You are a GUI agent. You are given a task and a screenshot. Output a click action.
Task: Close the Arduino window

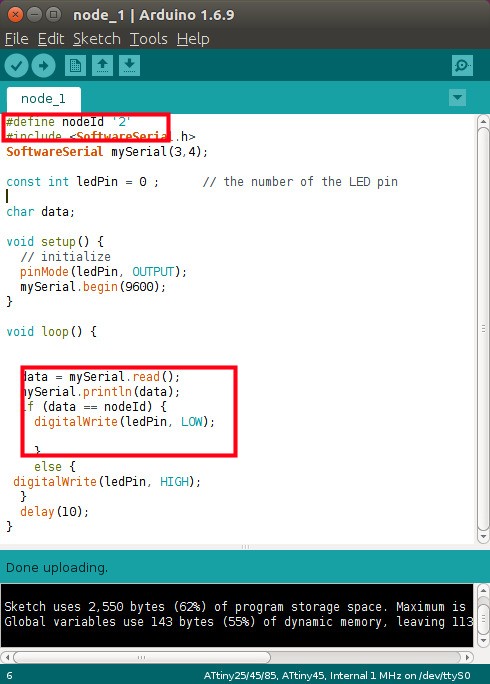(15, 15)
